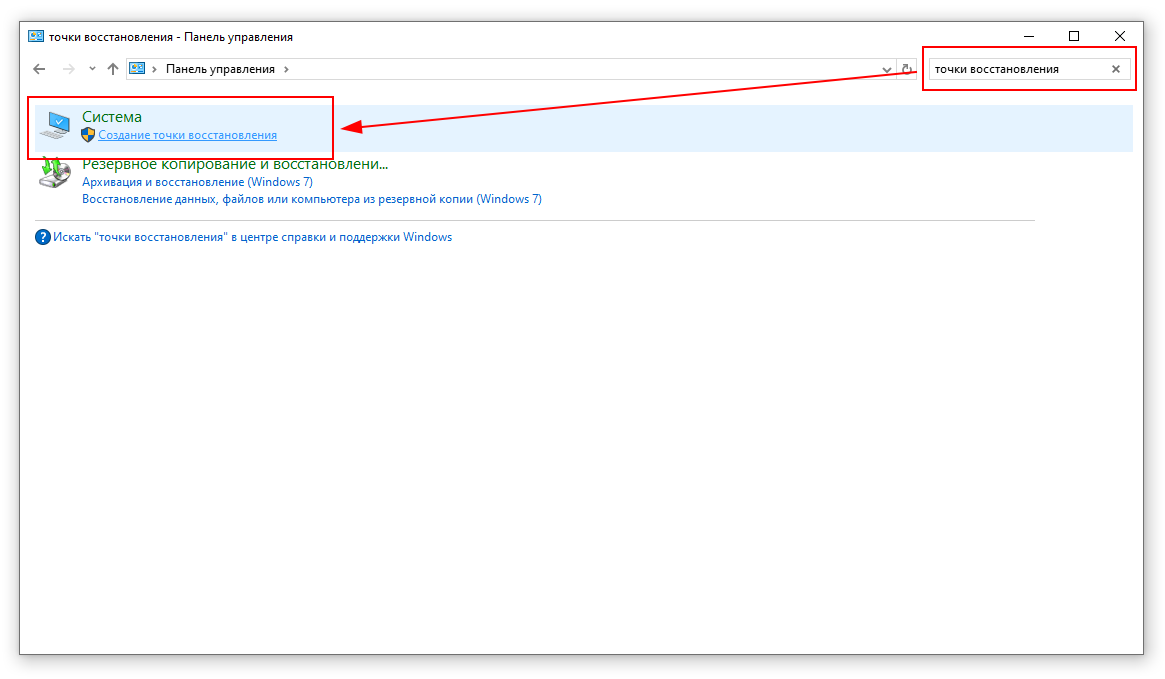Open the Система heading
Viewport: 1165px width, 679px height.
pyautogui.click(x=112, y=117)
